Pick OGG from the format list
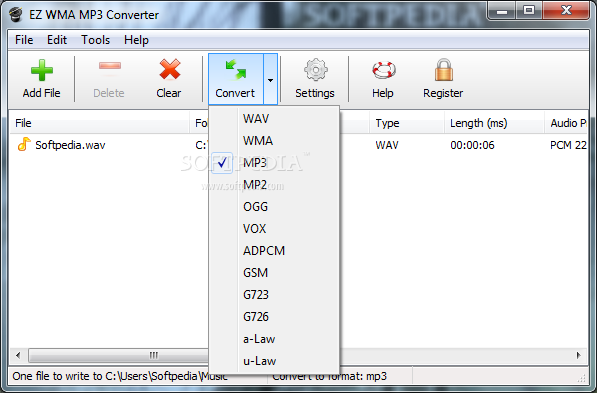The width and height of the screenshot is (597, 393). point(274,207)
